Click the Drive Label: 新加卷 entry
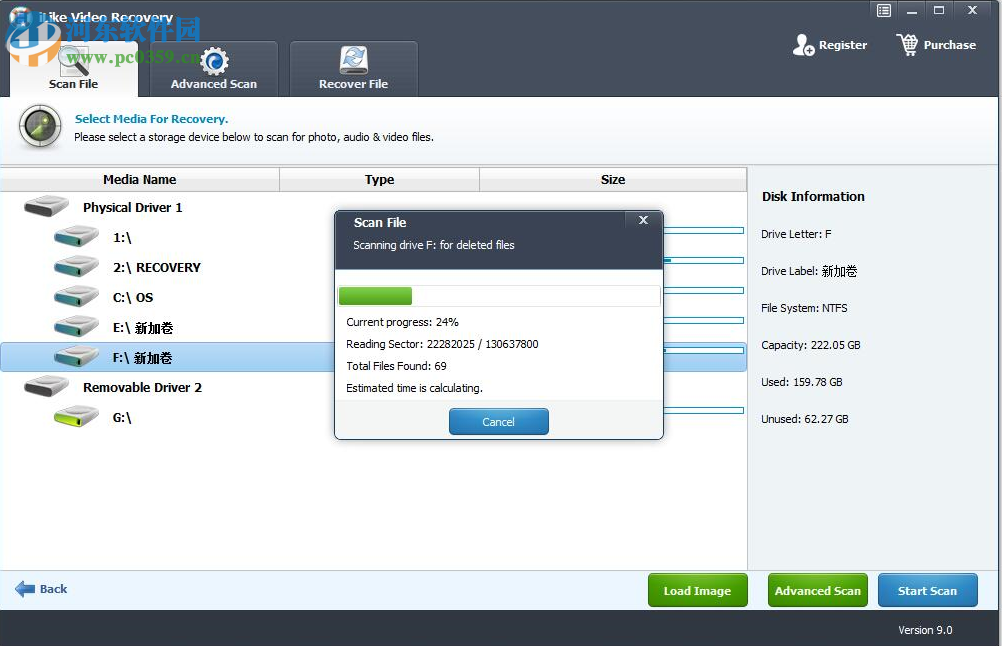Image resolution: width=1002 pixels, height=646 pixels. (809, 271)
